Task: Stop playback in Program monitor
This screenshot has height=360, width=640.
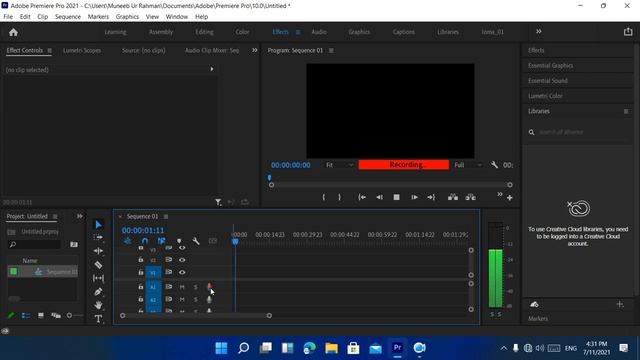Action: [x=396, y=197]
